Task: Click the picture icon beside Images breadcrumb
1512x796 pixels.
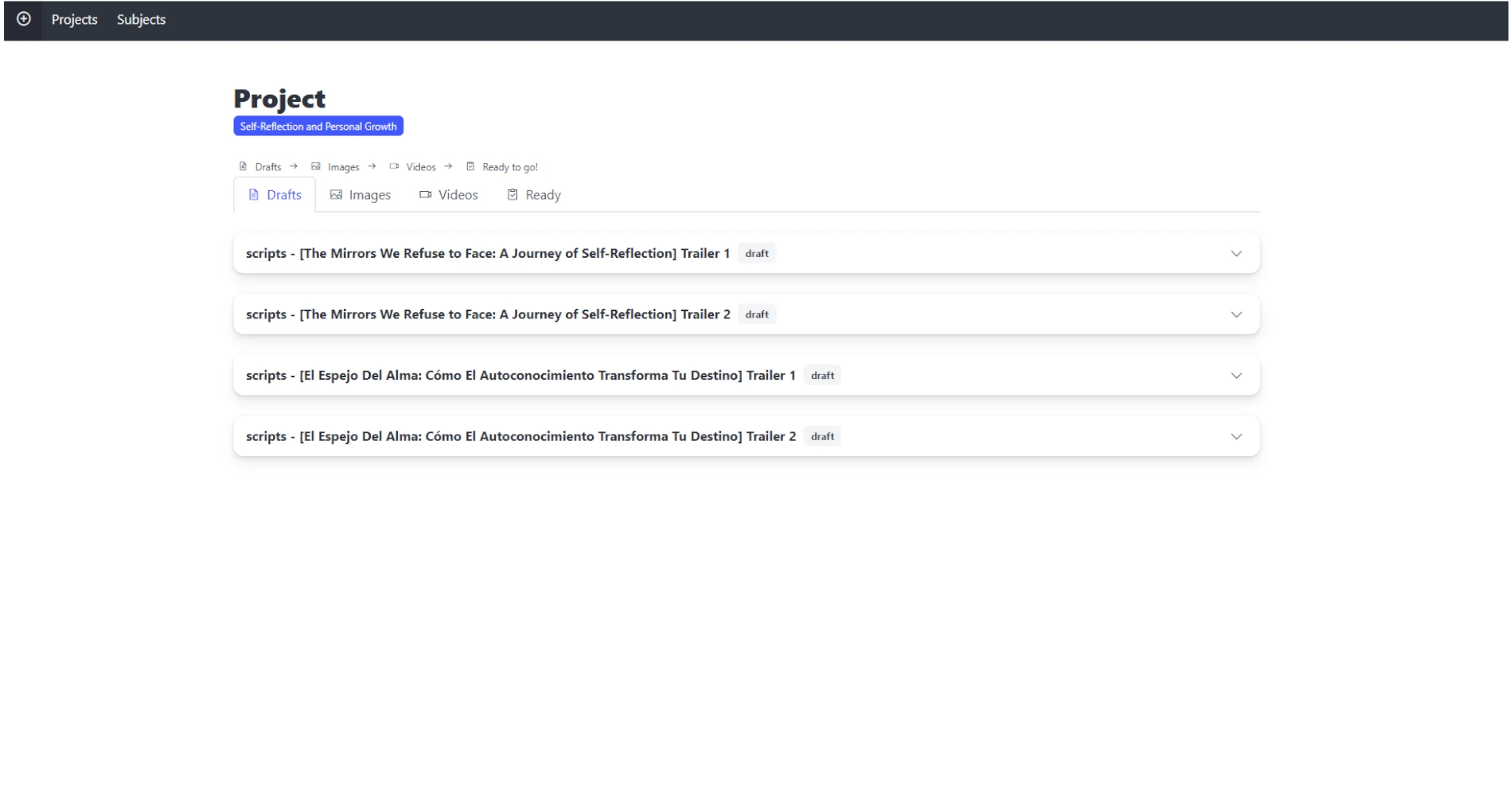Action: point(316,166)
